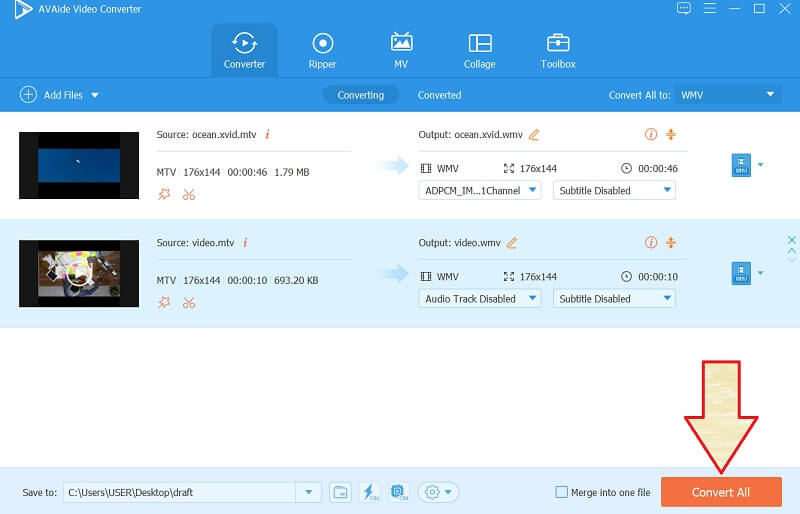This screenshot has width=800, height=514.
Task: View source info for ocean.xvid.mtv
Action: click(267, 134)
